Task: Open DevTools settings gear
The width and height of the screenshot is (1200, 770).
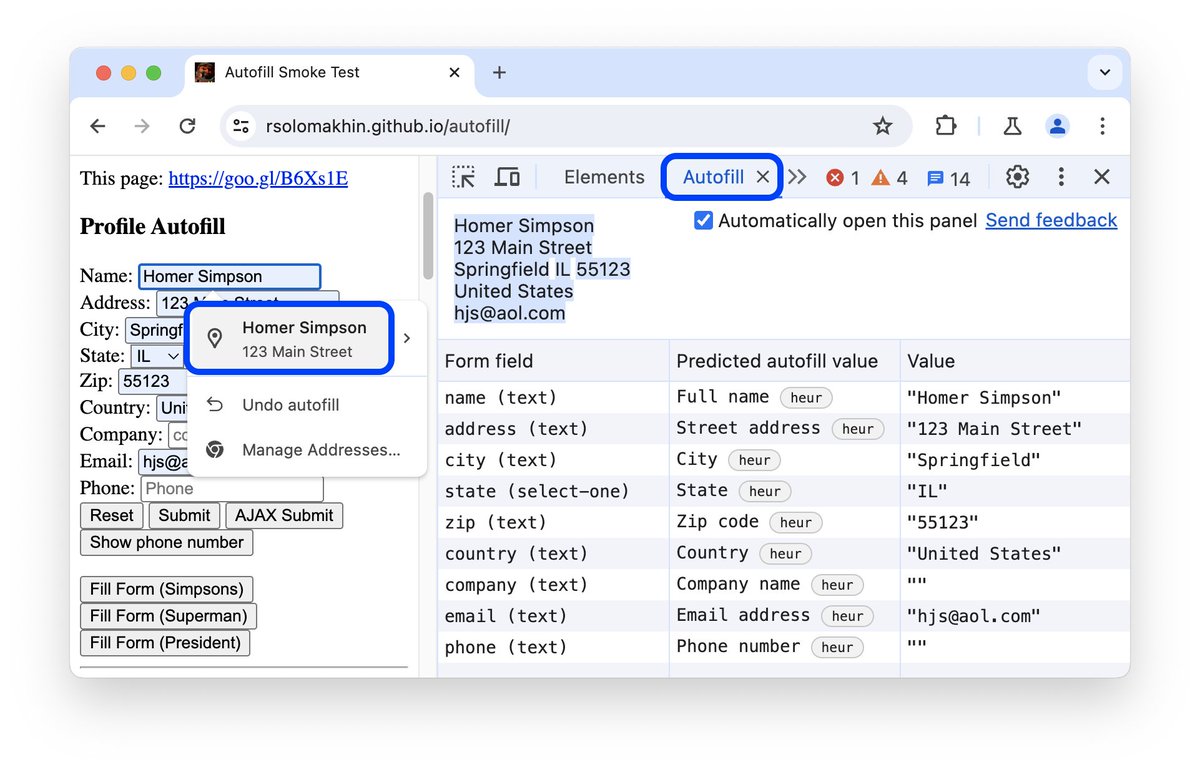Action: (1018, 177)
